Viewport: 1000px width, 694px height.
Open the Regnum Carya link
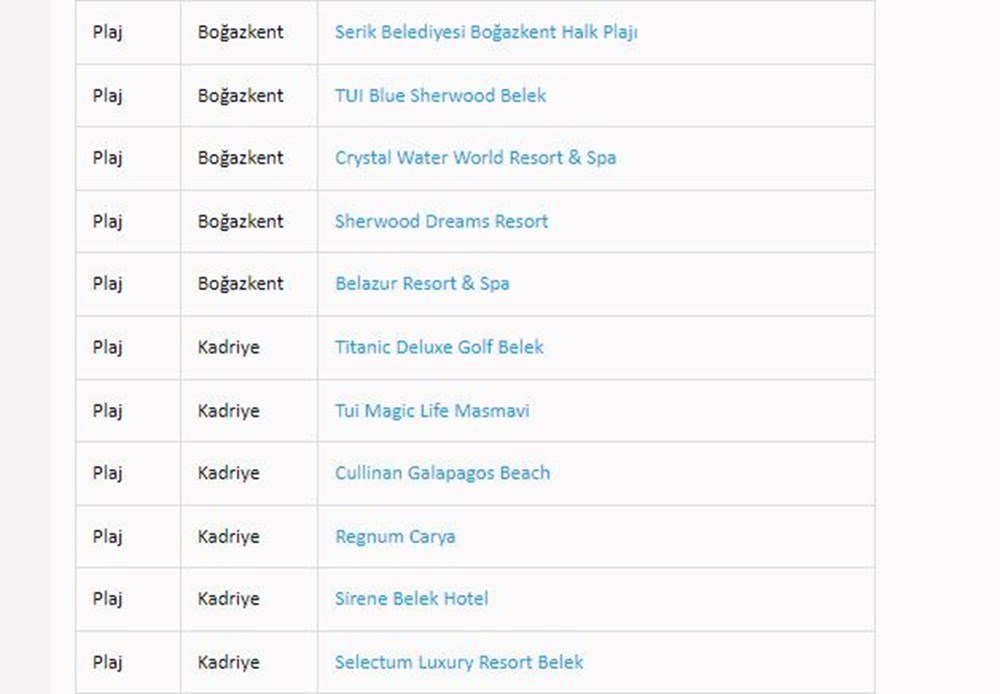coord(395,537)
